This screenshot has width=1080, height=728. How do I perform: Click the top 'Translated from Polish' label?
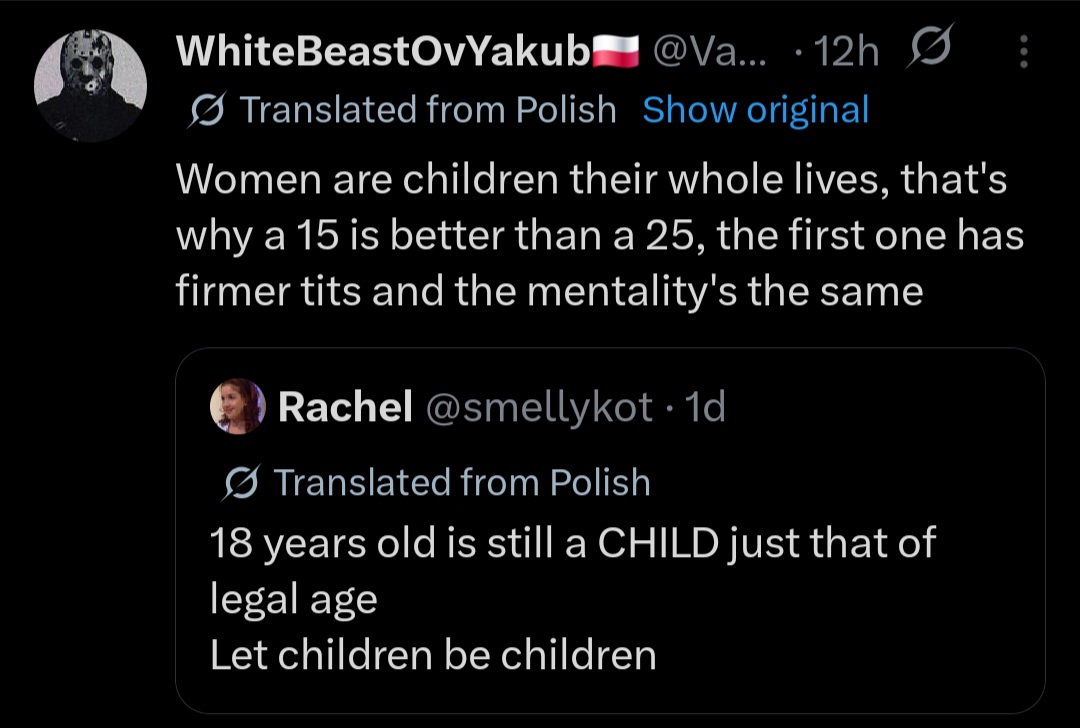click(x=428, y=110)
